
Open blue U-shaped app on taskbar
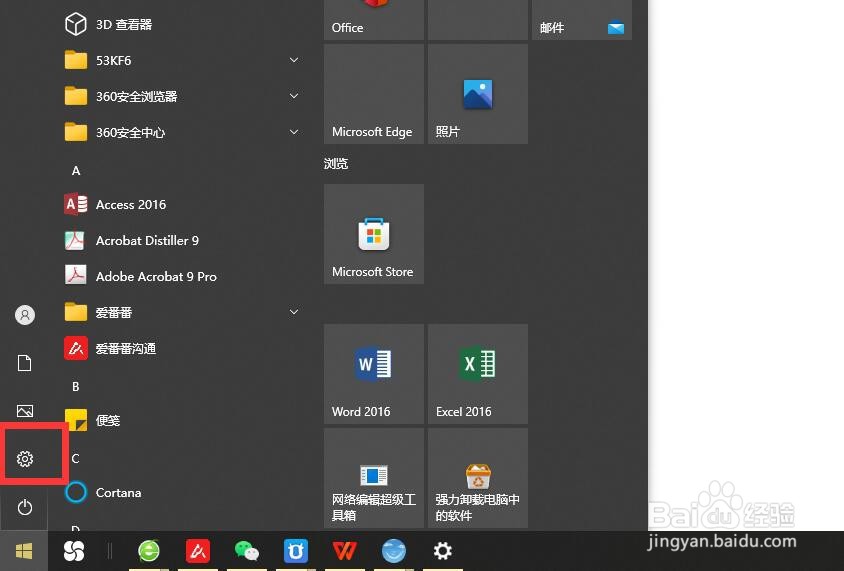(x=296, y=551)
